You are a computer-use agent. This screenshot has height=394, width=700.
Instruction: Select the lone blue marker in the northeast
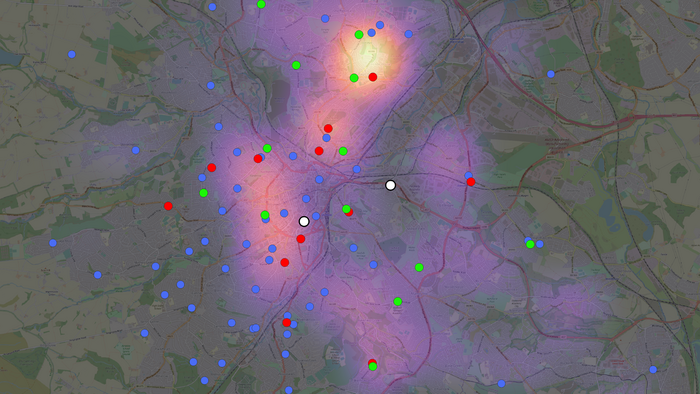click(551, 74)
